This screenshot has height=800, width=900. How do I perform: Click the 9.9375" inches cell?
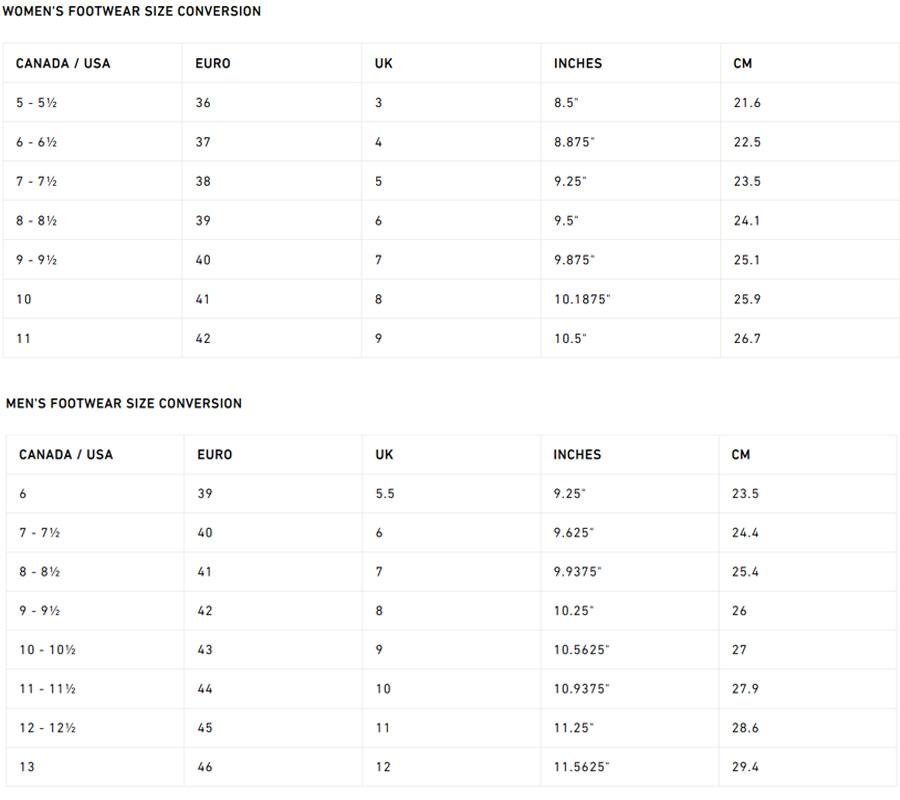578,572
